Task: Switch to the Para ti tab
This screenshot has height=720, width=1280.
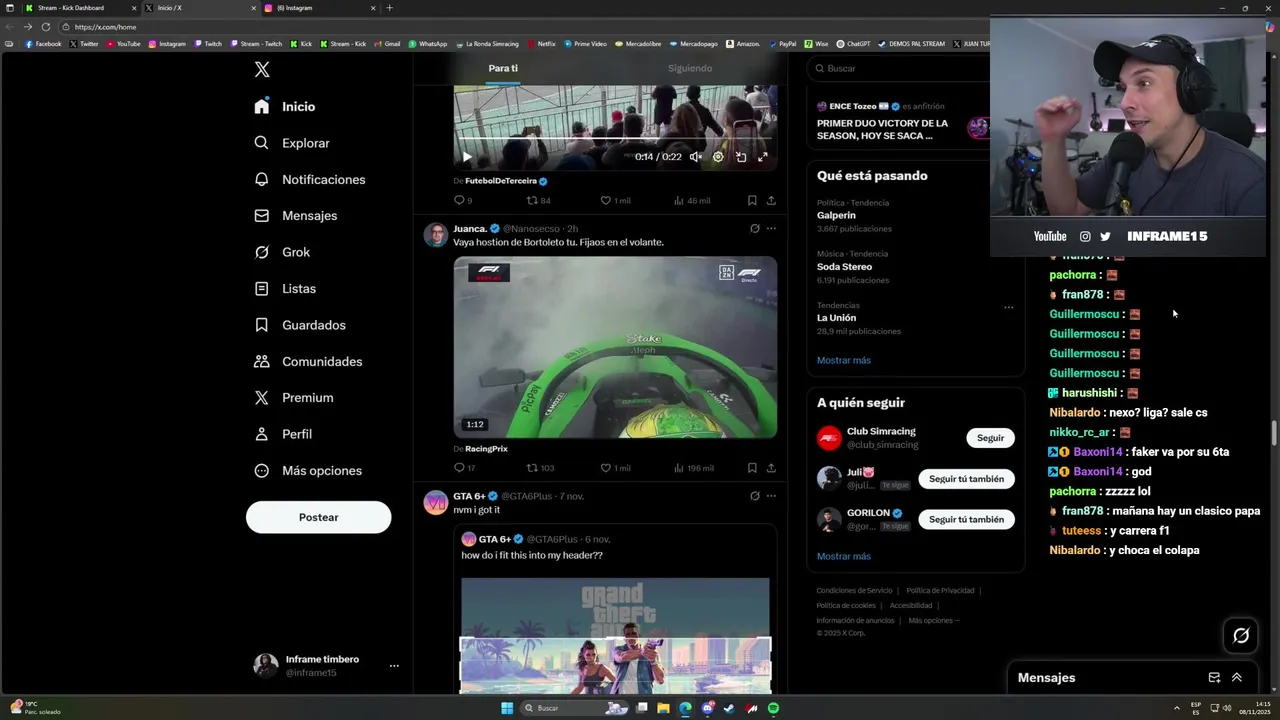Action: tap(503, 68)
